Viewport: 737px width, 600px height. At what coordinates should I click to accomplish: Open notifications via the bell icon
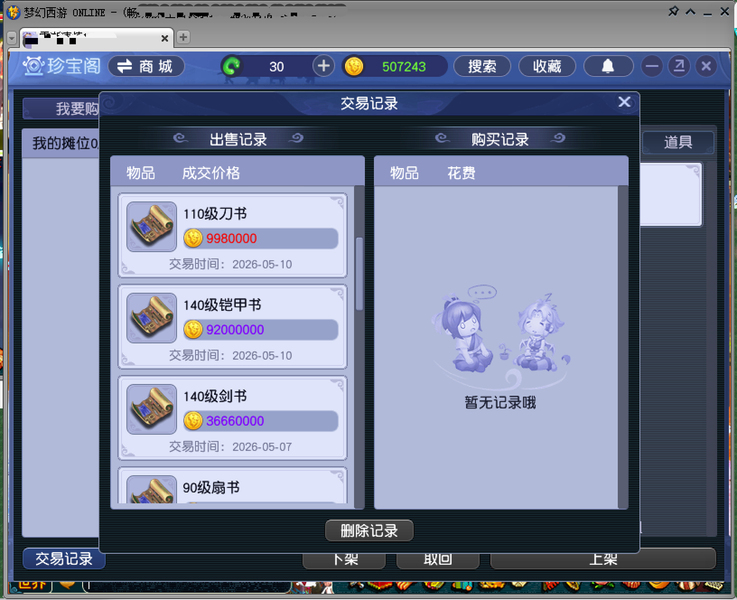click(x=608, y=66)
